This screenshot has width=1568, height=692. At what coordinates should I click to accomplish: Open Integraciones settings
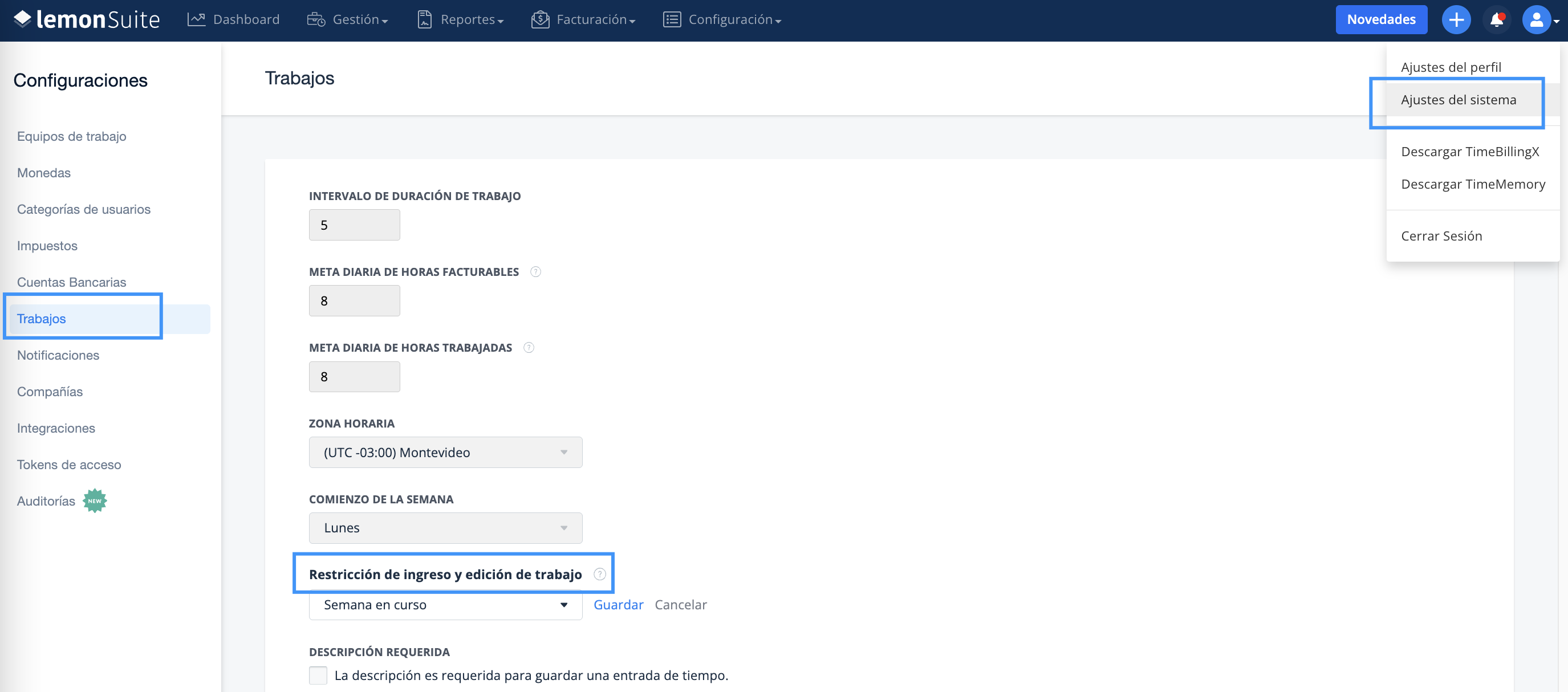click(56, 429)
